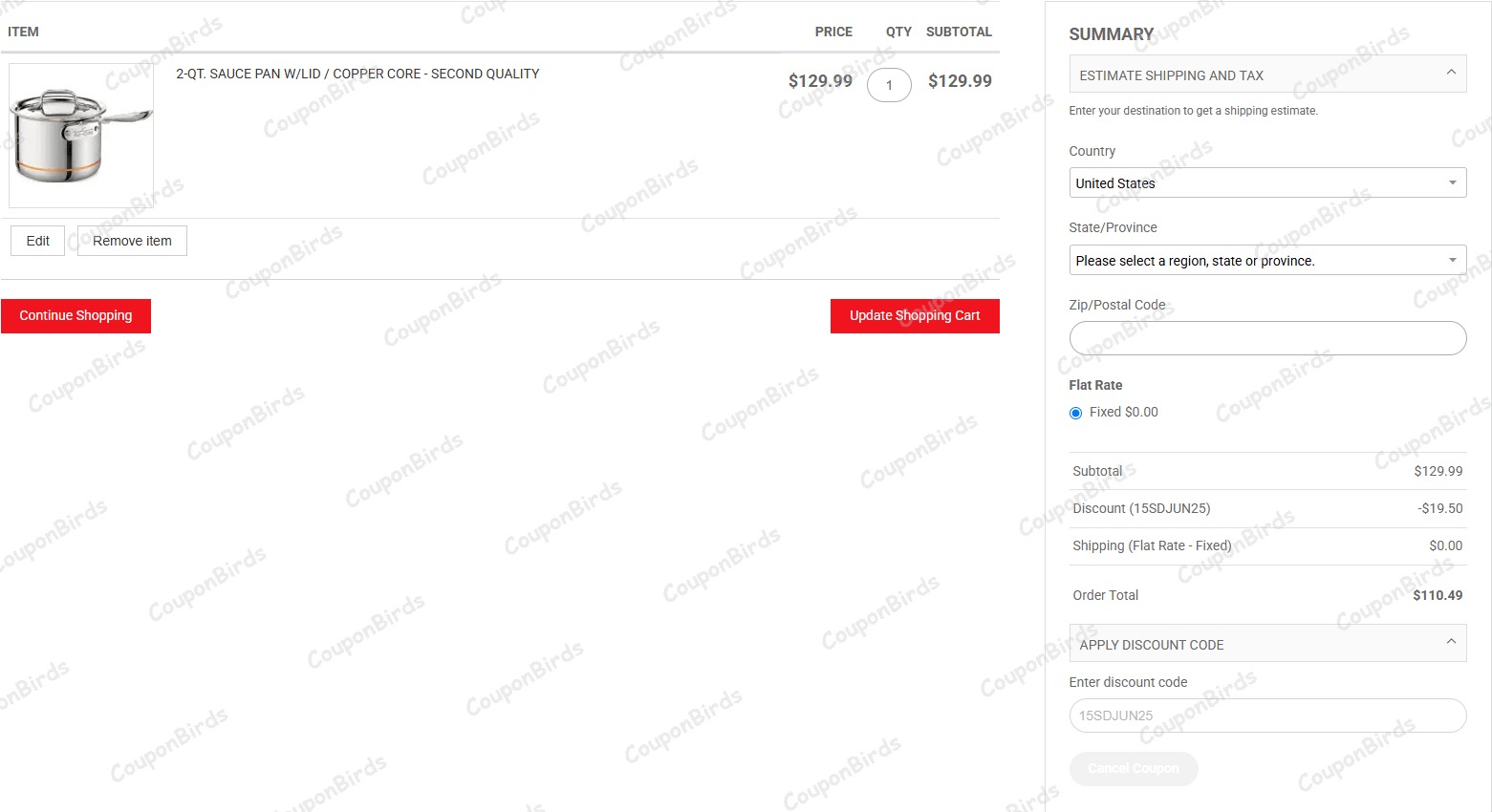The height and width of the screenshot is (812, 1492).
Task: Click the Zip/Postal Code input field
Action: click(1267, 338)
